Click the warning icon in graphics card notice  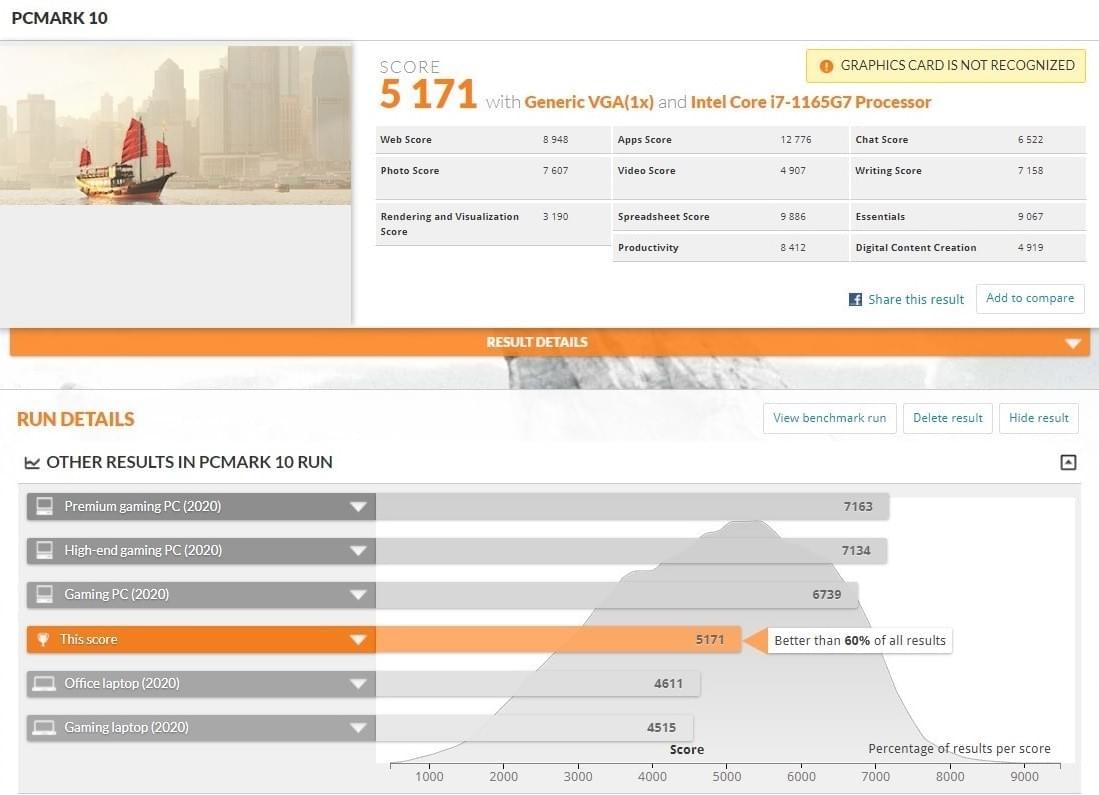[x=826, y=66]
